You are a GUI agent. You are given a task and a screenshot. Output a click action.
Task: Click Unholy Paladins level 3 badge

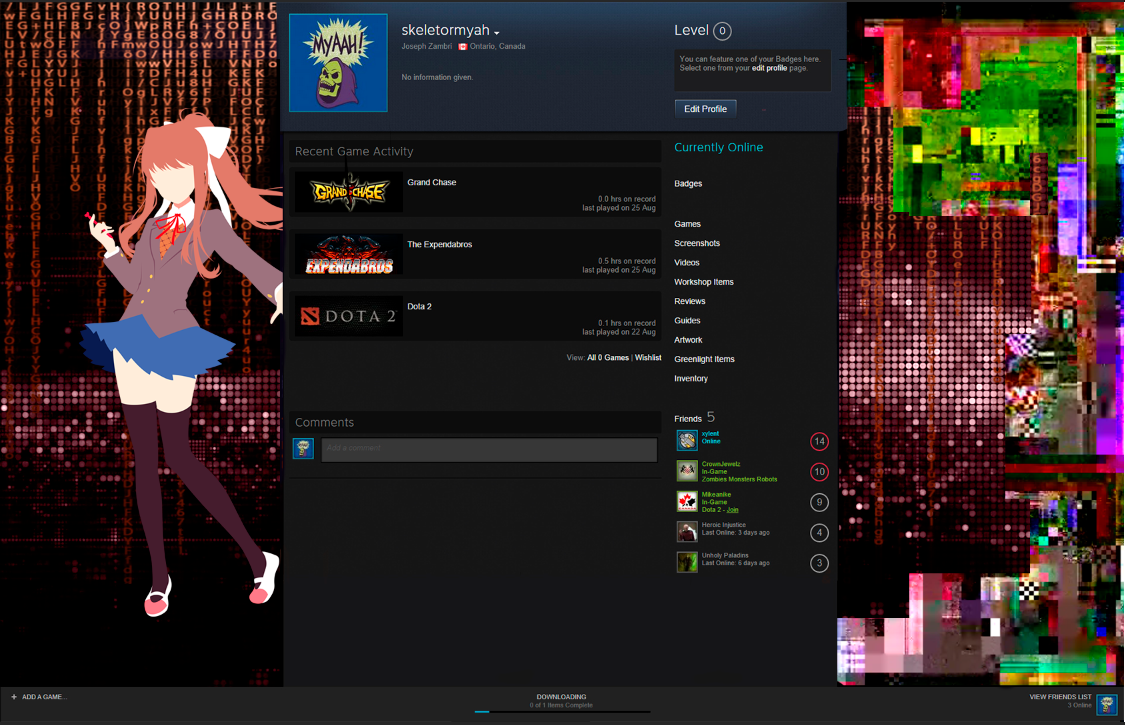[x=819, y=563]
